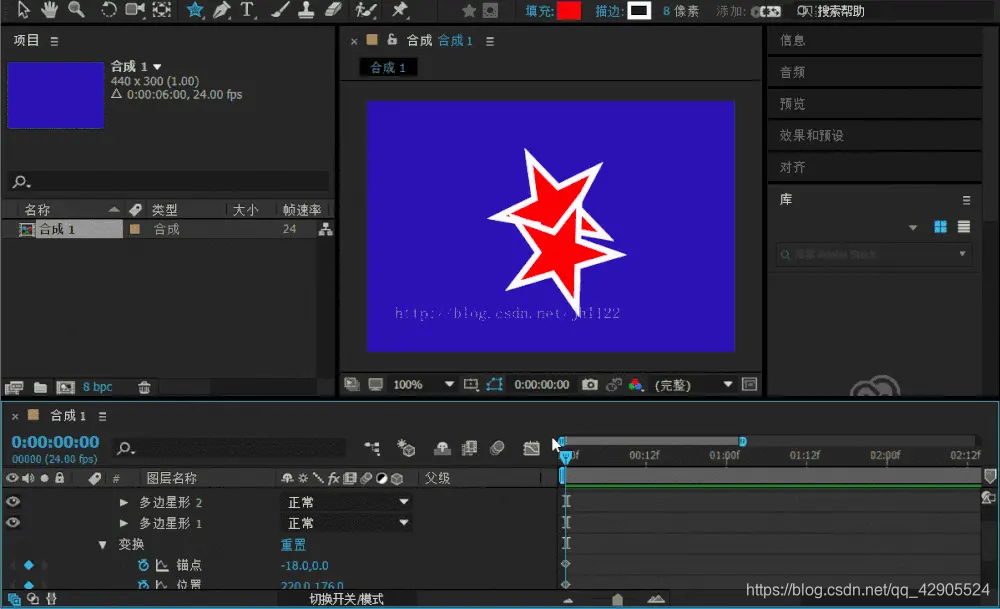Screen dimensions: 1000x609
Task: Select the Star shape tool
Action: point(195,10)
